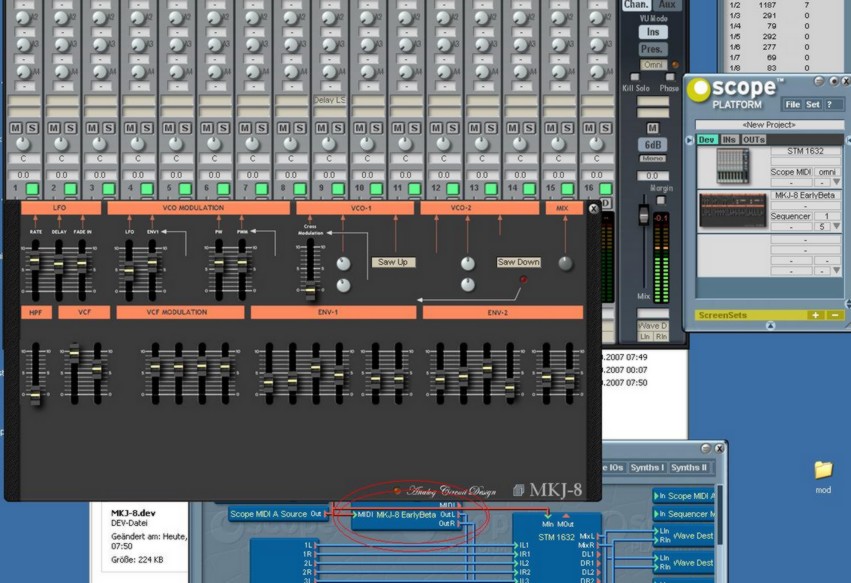Solo mixer channel 12
The image size is (851, 583).
pos(453,128)
